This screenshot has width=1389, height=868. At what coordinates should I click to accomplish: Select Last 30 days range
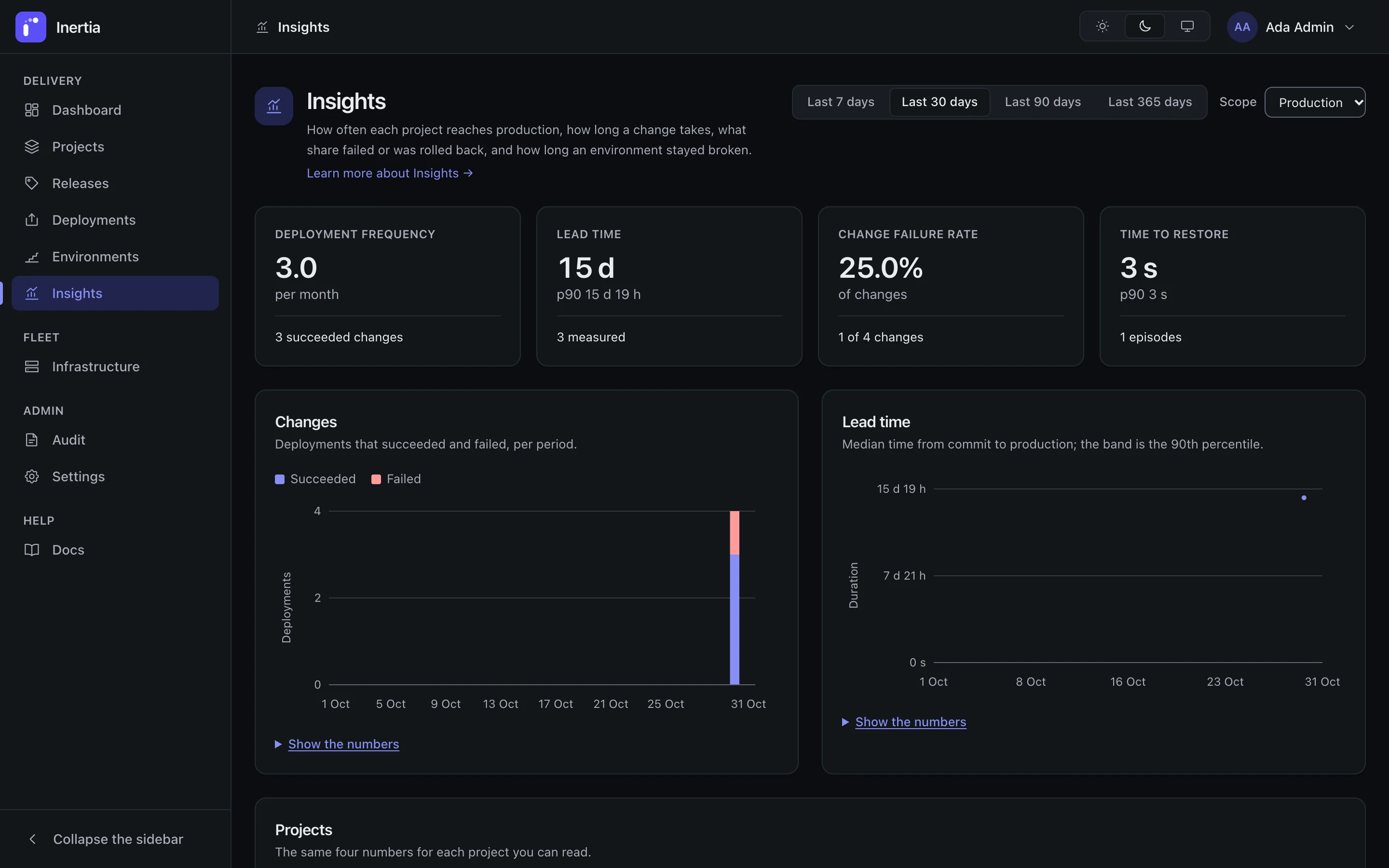click(939, 102)
